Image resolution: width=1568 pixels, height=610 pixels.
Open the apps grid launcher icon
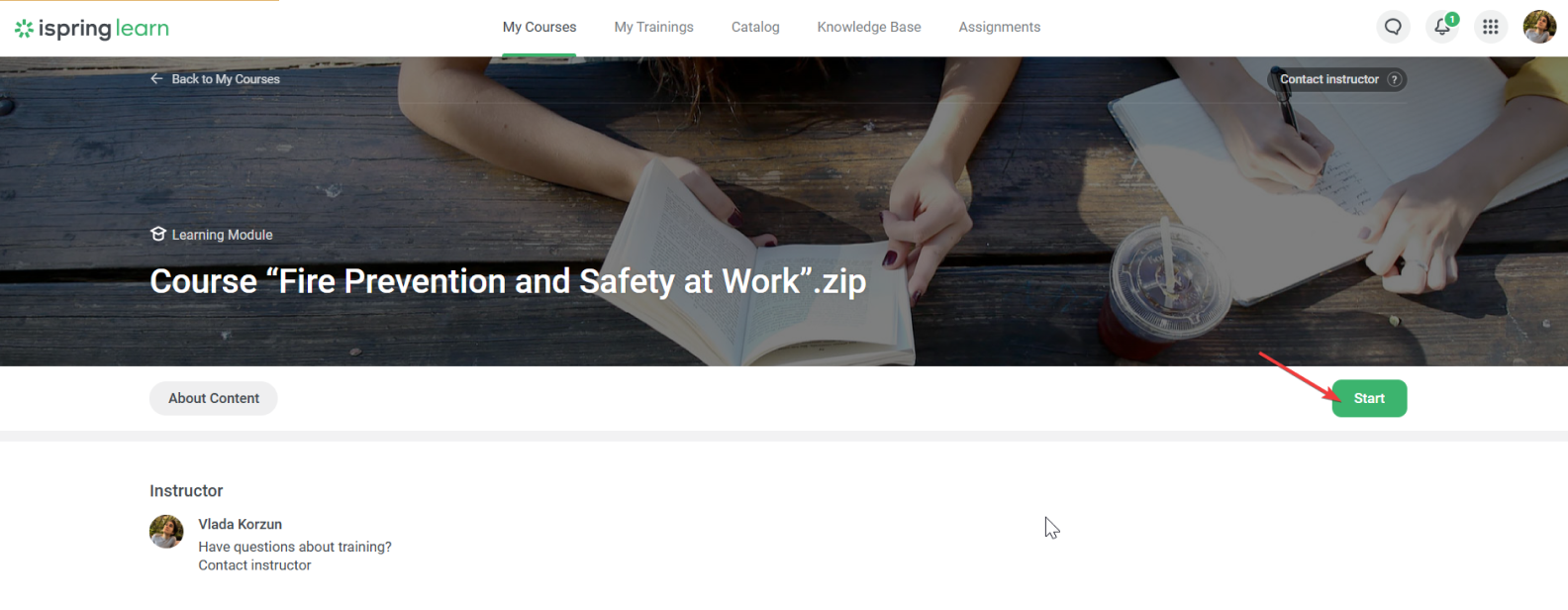click(1490, 27)
